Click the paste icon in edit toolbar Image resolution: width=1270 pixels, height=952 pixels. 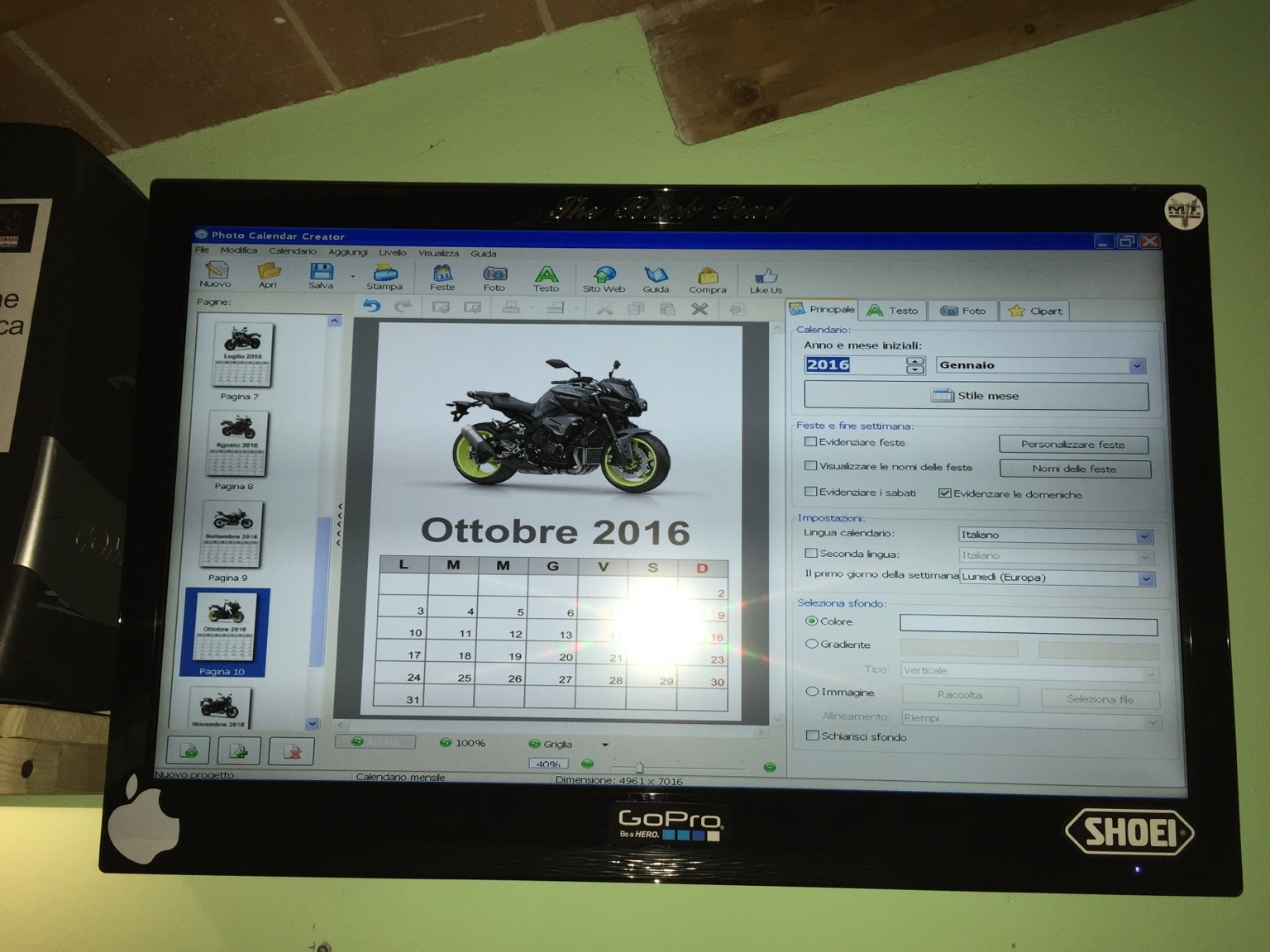(x=667, y=309)
